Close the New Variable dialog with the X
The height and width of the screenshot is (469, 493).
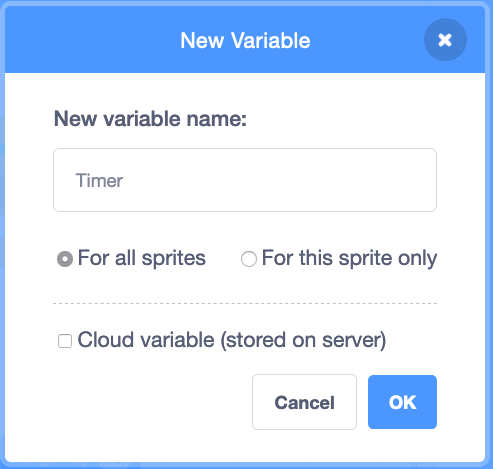tap(445, 40)
